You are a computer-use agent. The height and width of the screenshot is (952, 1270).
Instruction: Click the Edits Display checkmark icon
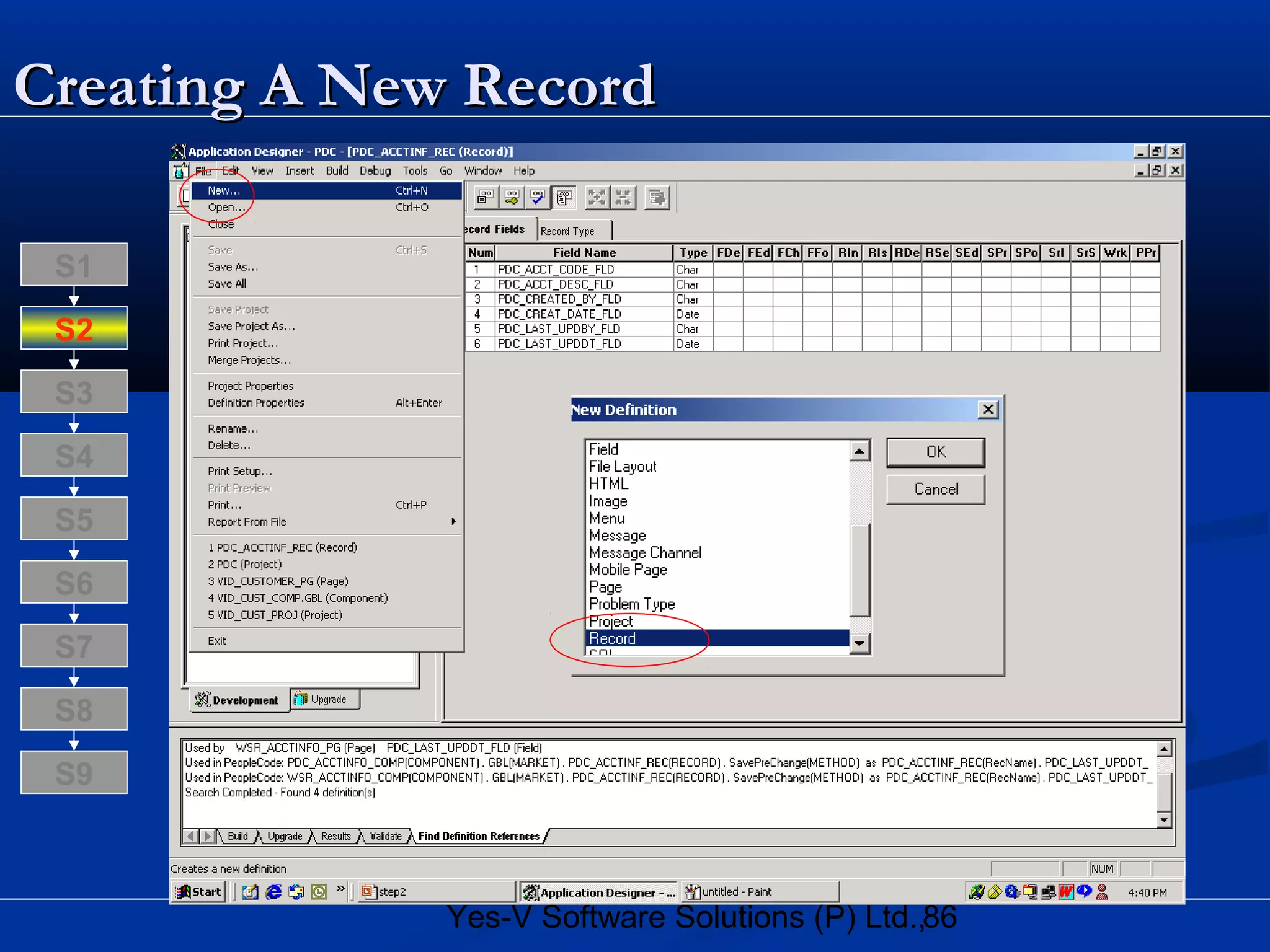(x=538, y=198)
